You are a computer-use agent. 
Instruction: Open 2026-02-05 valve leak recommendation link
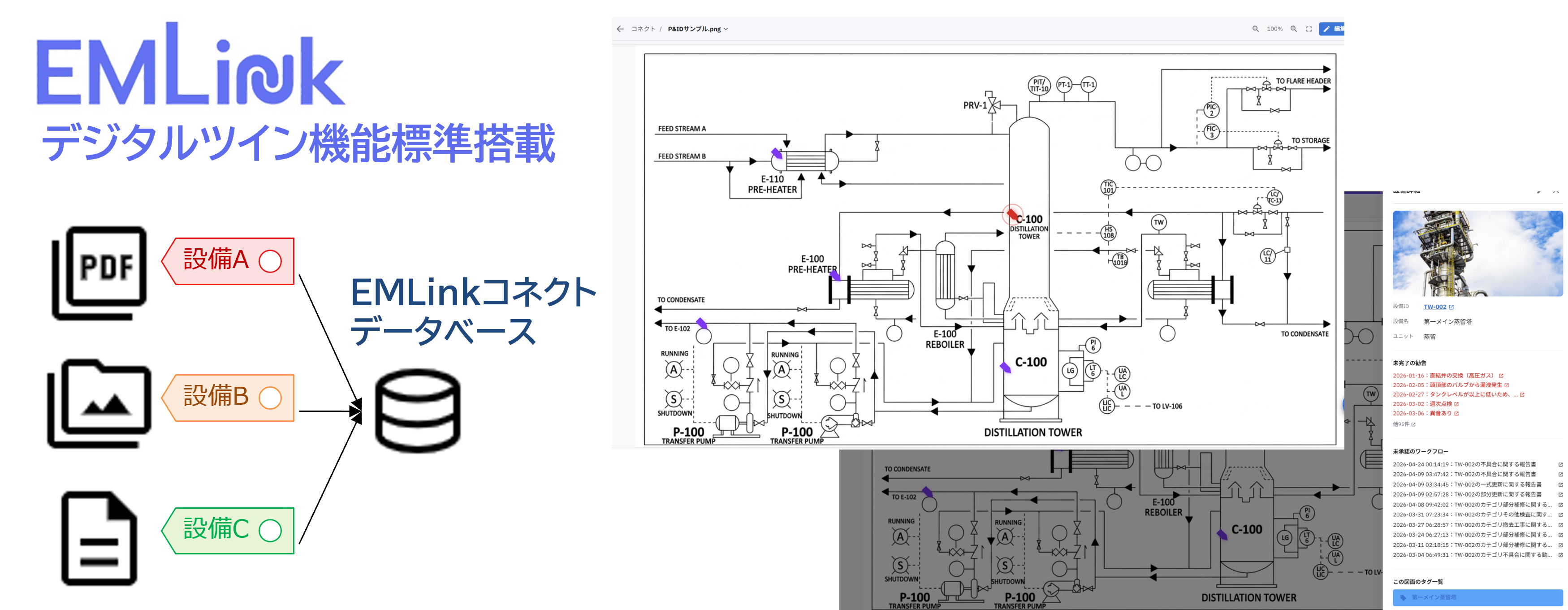1447,385
